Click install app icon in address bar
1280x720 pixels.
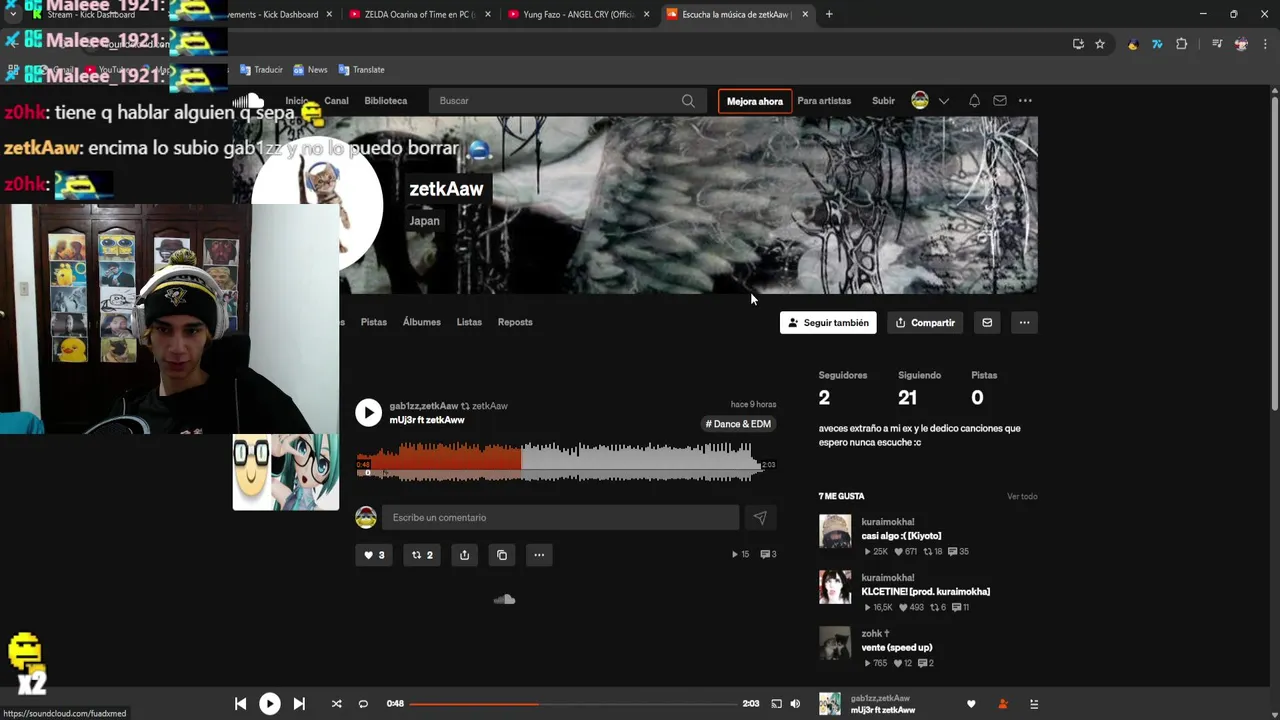coord(1078,44)
